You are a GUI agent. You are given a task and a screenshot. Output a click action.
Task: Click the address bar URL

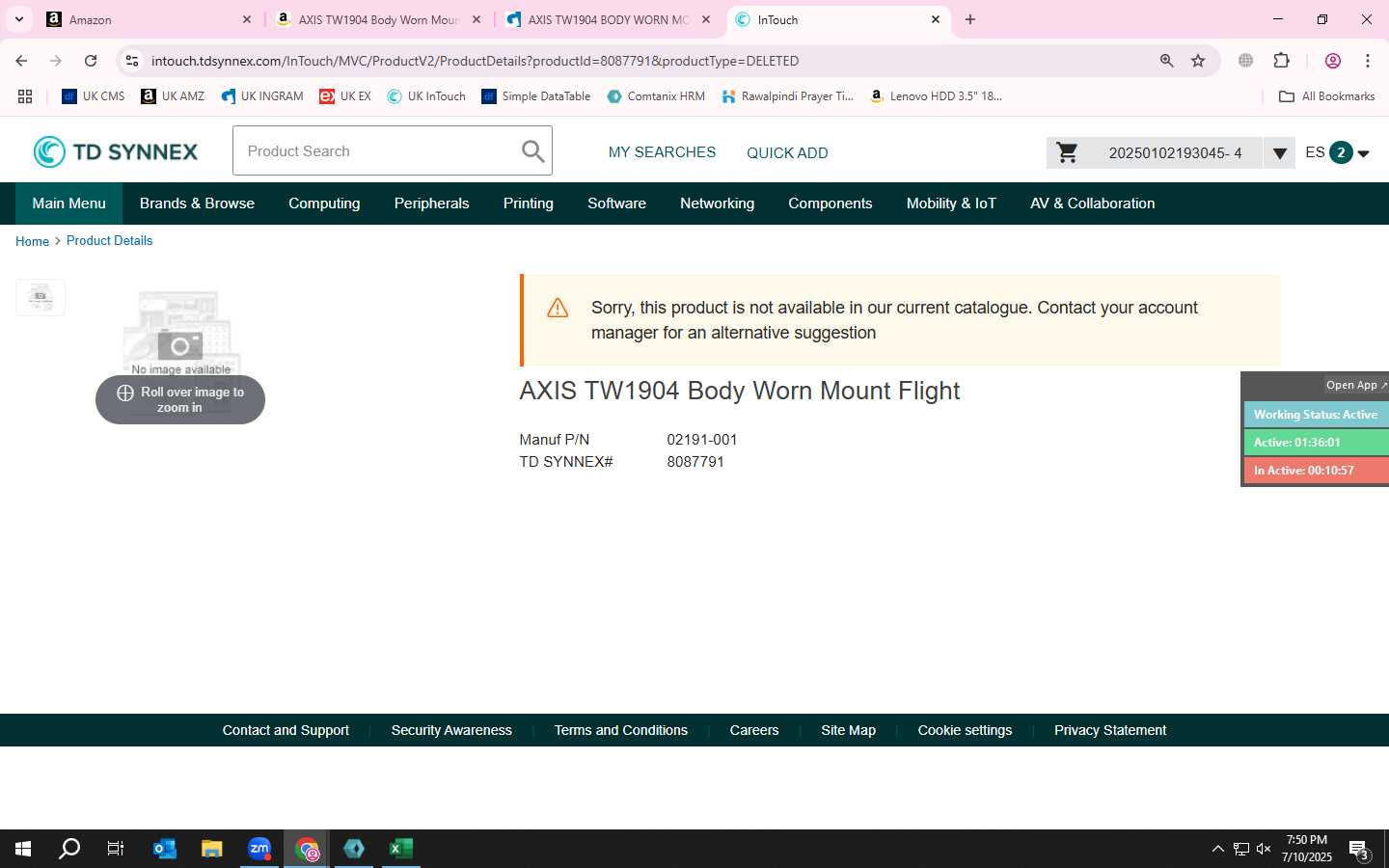point(475,61)
